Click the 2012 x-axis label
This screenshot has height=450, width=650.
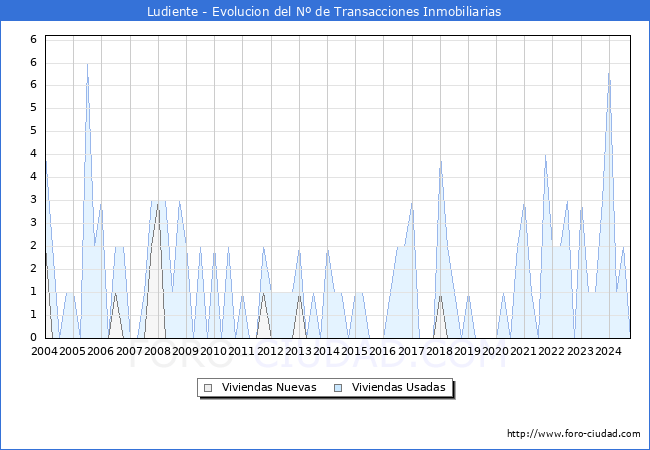coord(270,351)
